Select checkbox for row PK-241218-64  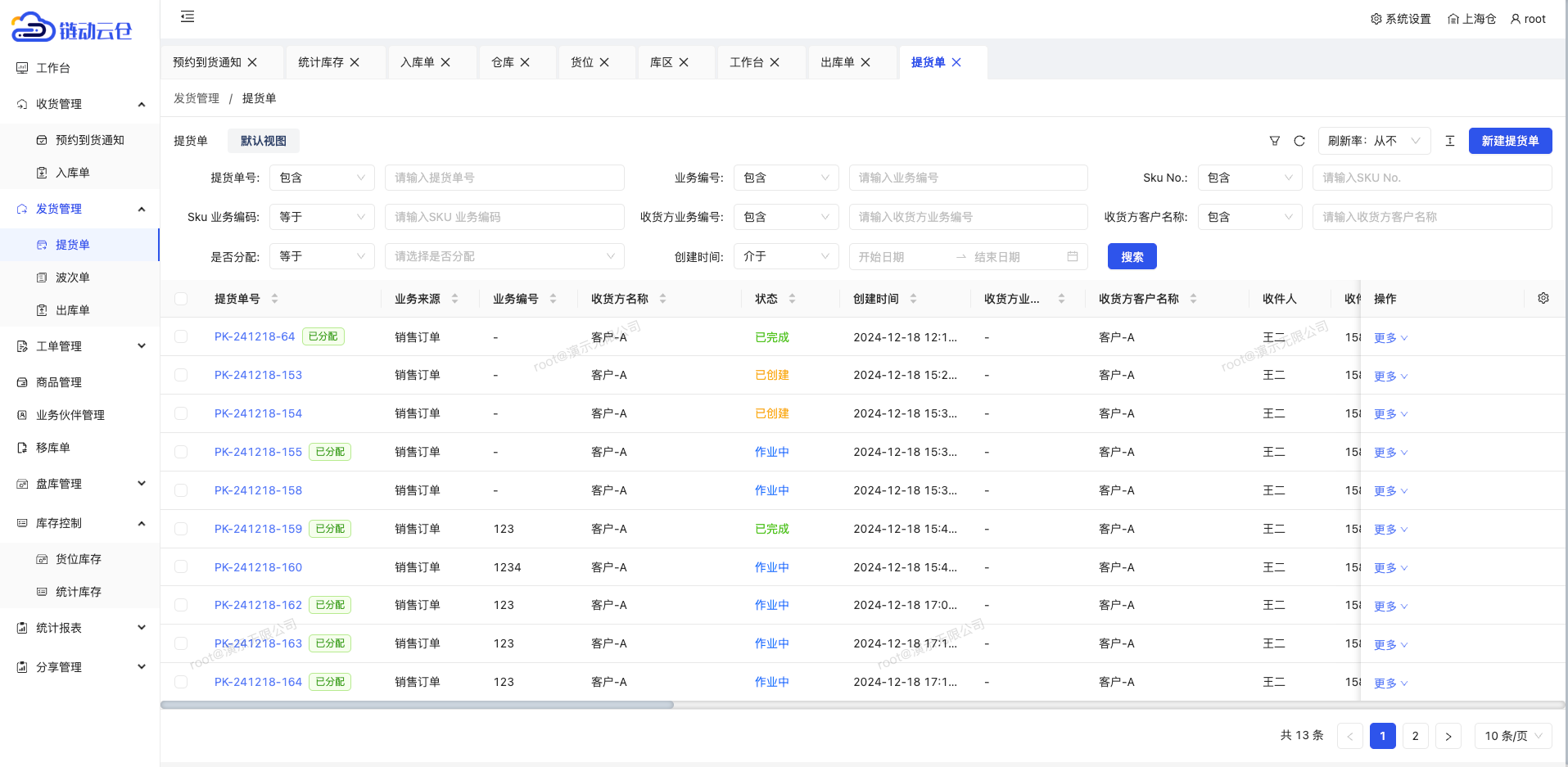(x=181, y=337)
